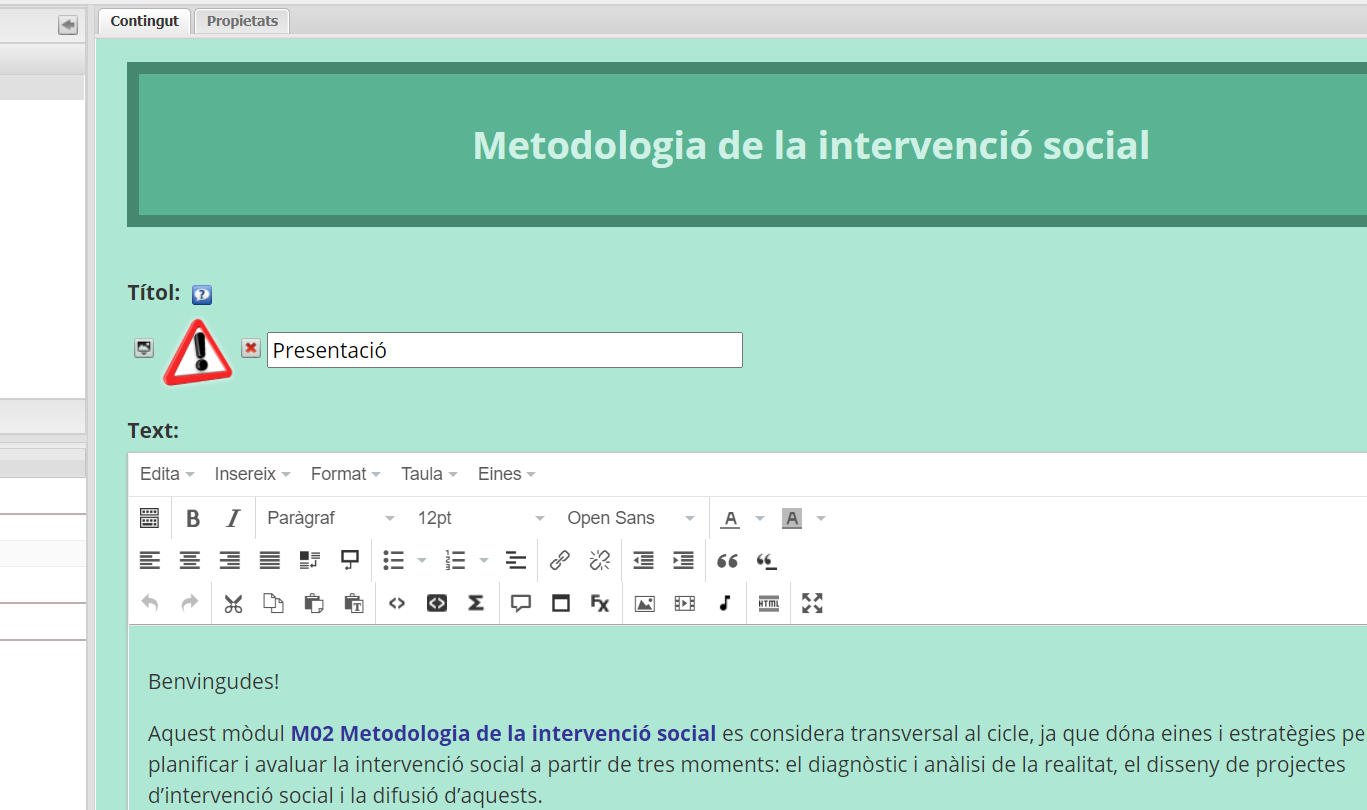
Task: Insert a hyperlink
Action: pyautogui.click(x=560, y=560)
